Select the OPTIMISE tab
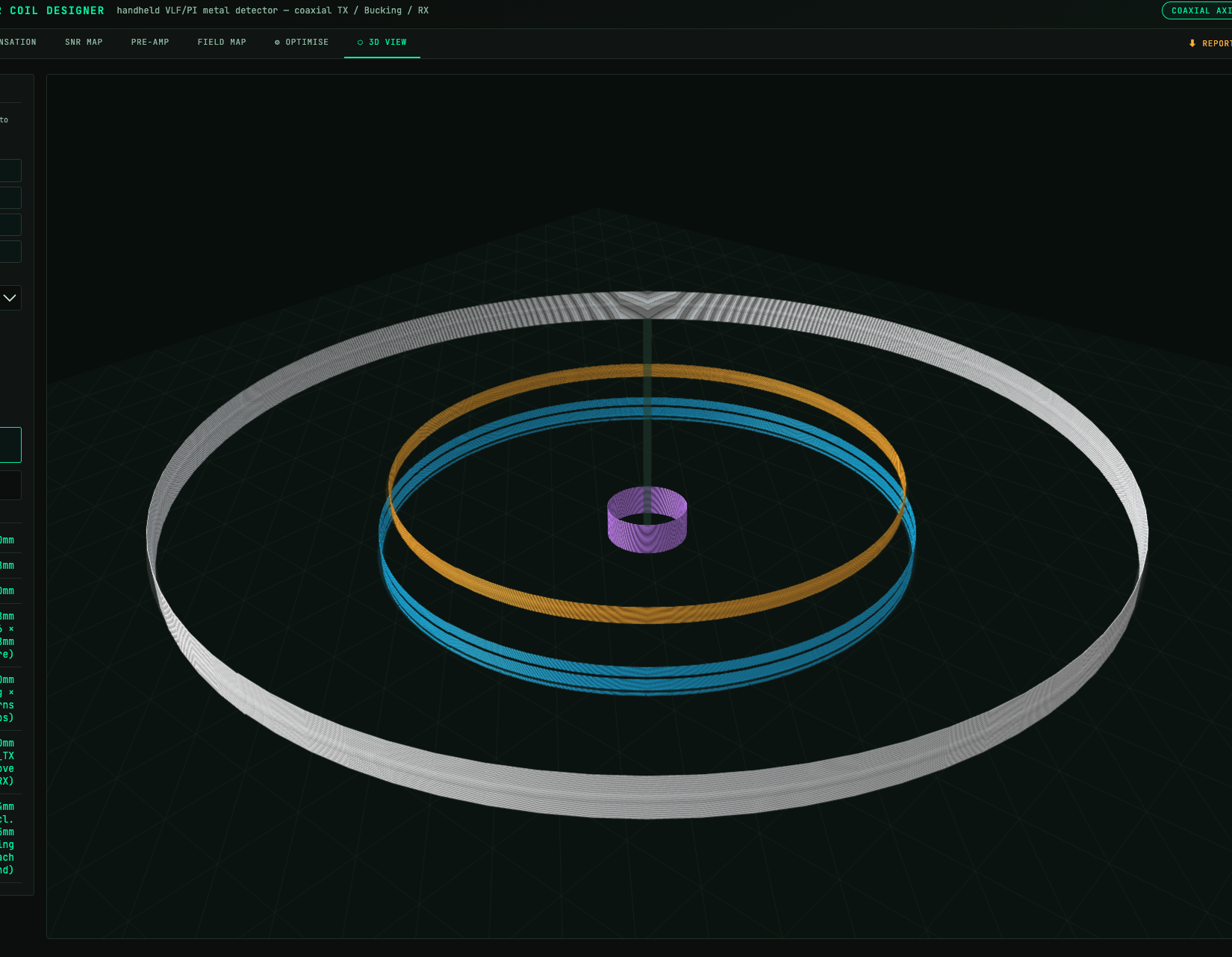The height and width of the screenshot is (957, 1232). (302, 43)
